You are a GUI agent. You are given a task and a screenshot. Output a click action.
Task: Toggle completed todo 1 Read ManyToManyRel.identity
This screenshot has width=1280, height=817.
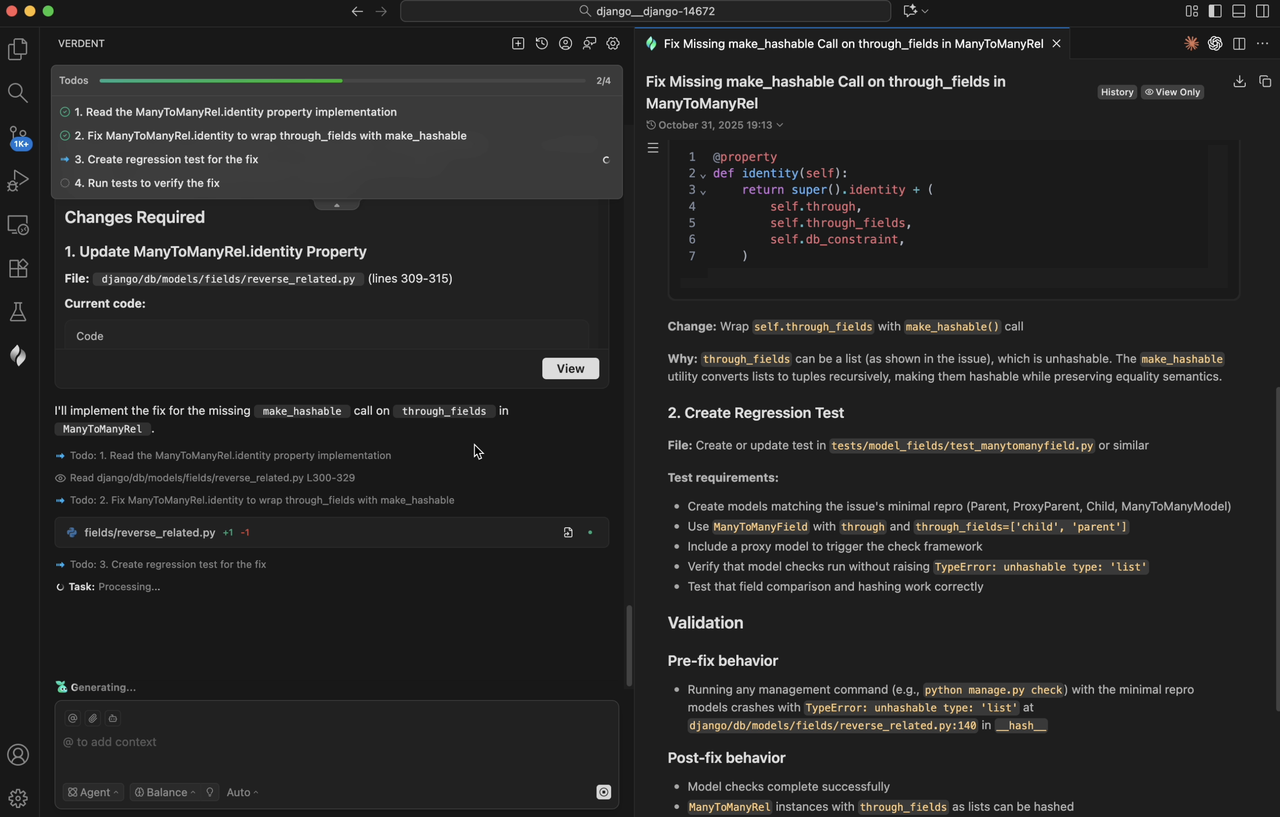click(x=65, y=112)
